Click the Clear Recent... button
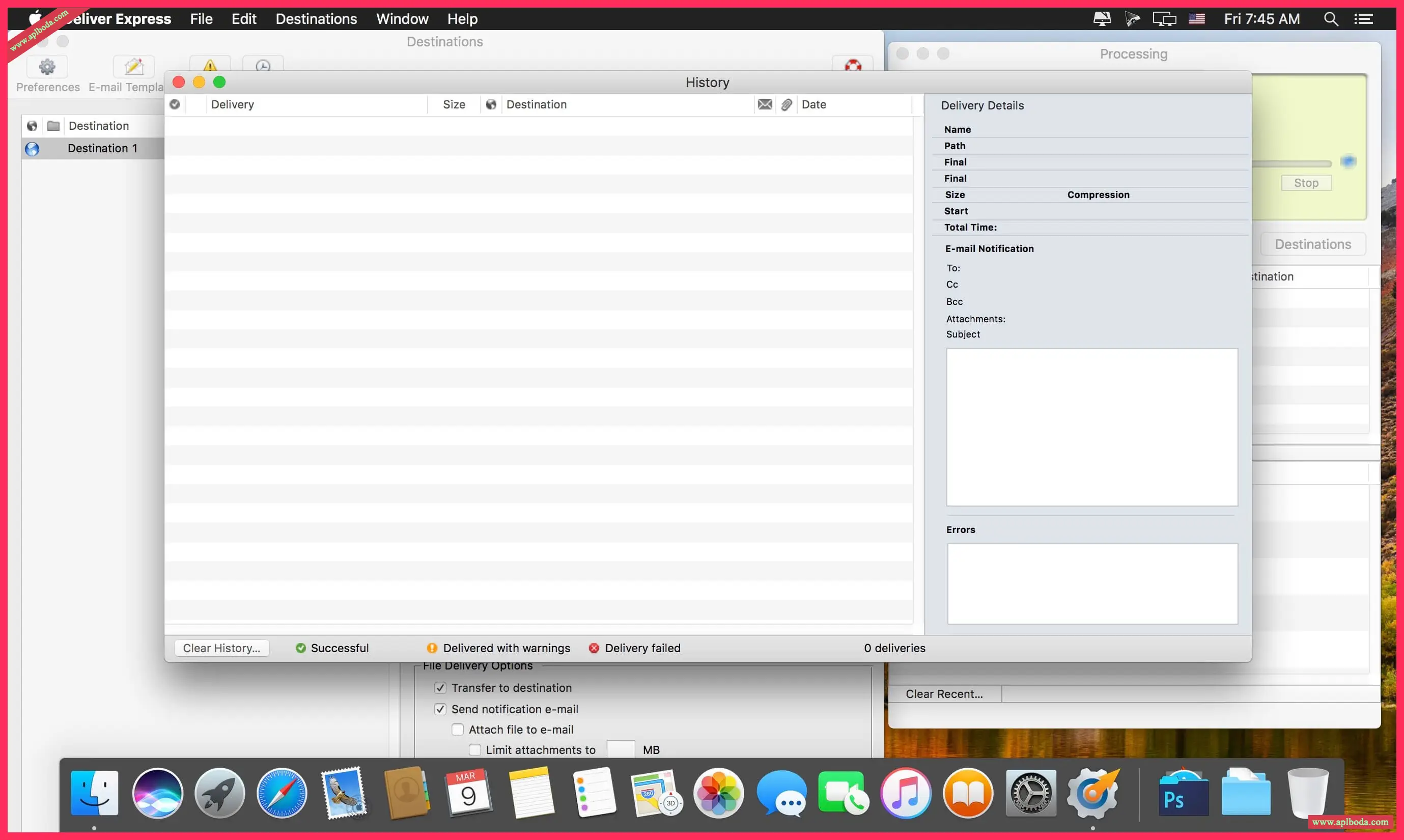The height and width of the screenshot is (840, 1404). (943, 694)
